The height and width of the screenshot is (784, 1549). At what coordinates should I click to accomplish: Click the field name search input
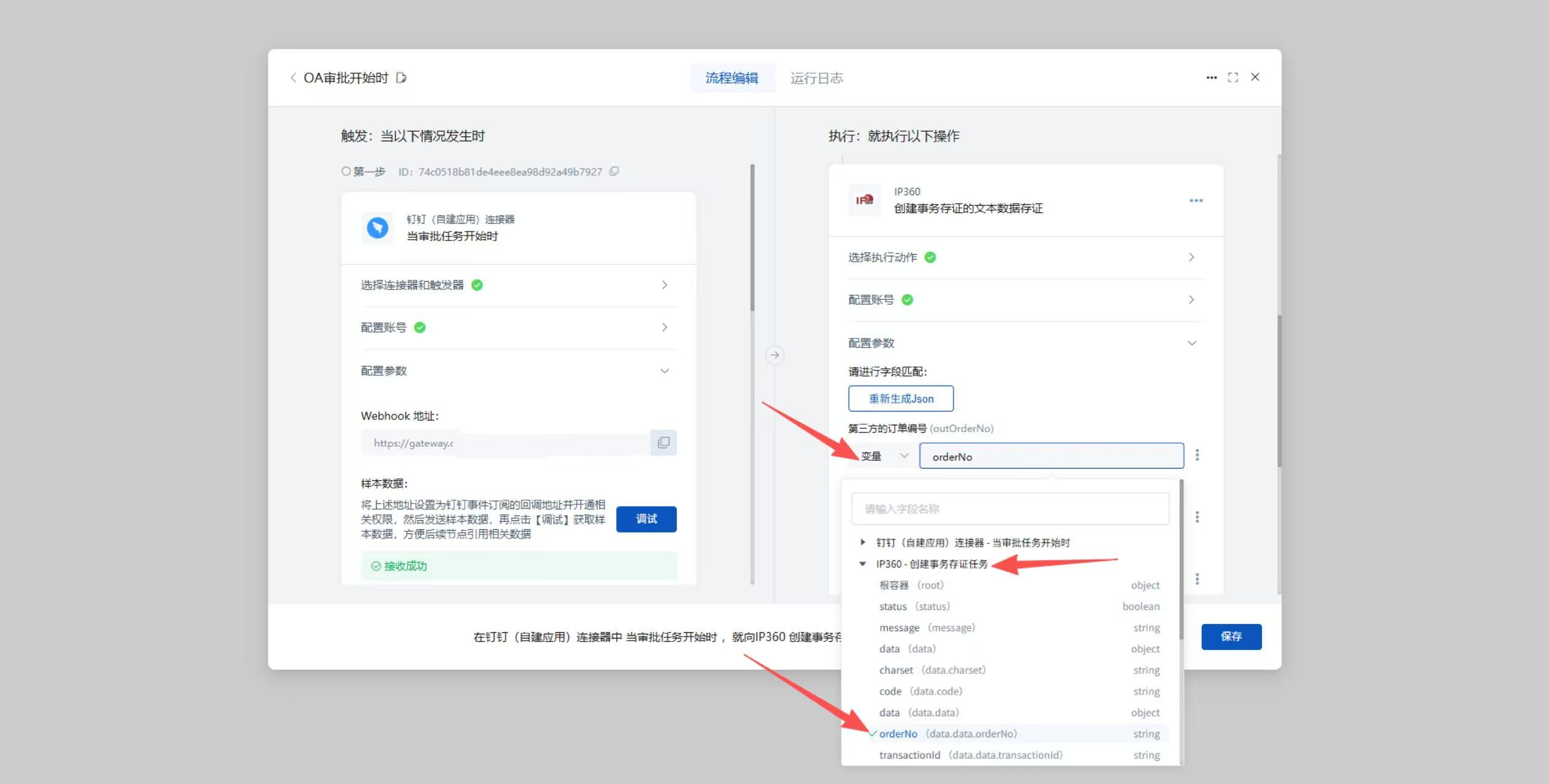pyautogui.click(x=1010, y=509)
